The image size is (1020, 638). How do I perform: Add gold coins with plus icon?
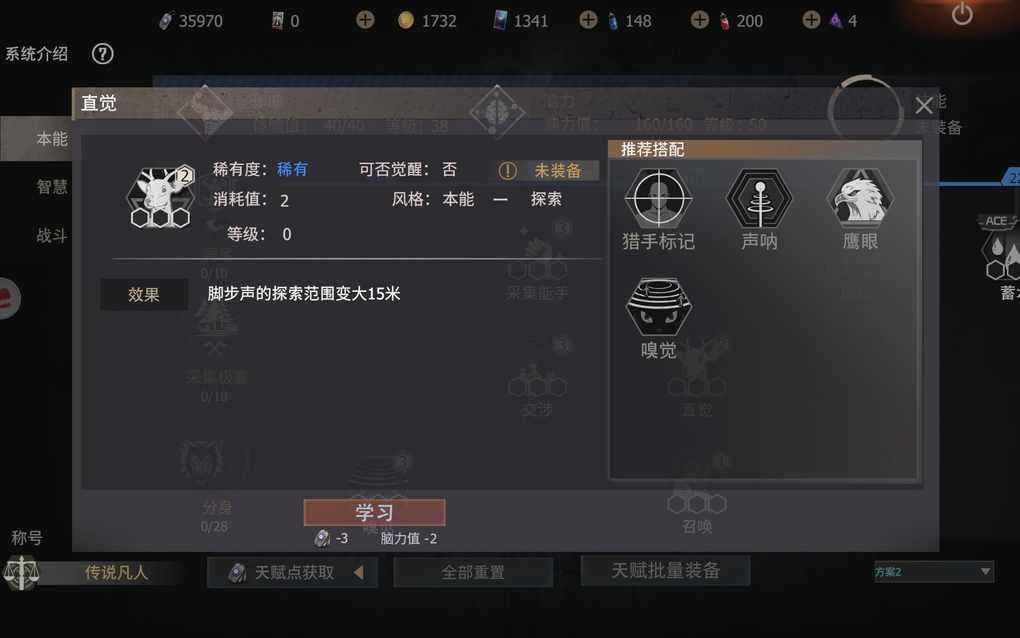click(366, 20)
